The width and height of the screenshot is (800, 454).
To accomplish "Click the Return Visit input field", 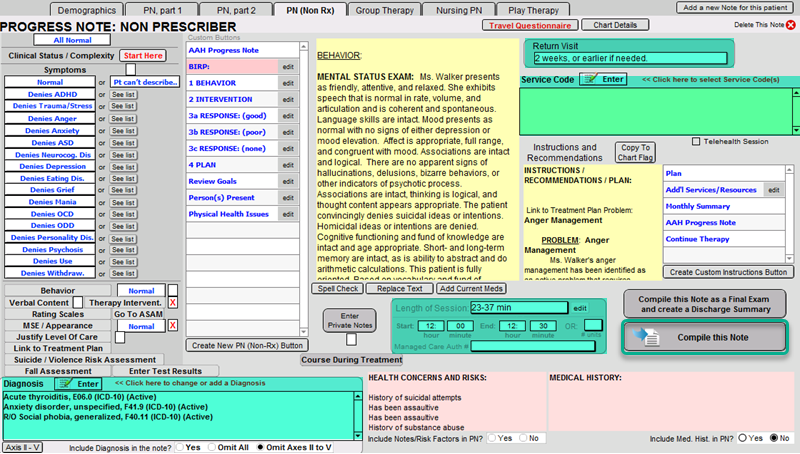I will coord(630,58).
